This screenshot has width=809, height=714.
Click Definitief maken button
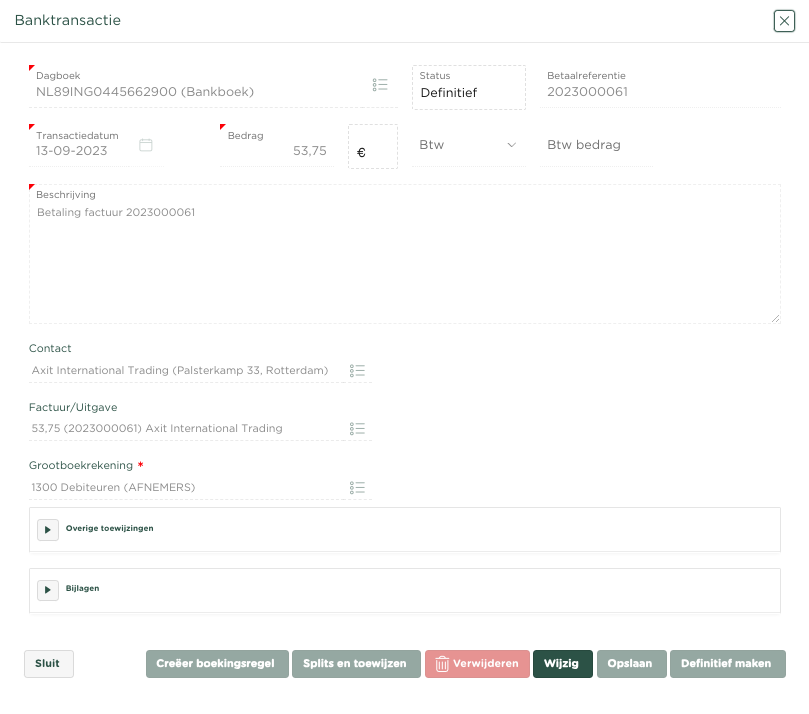[727, 664]
